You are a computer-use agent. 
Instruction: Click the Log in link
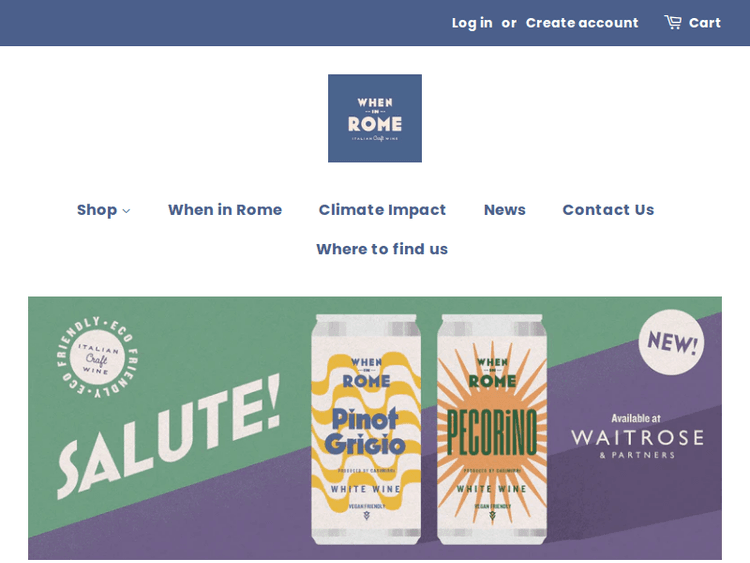tap(472, 23)
